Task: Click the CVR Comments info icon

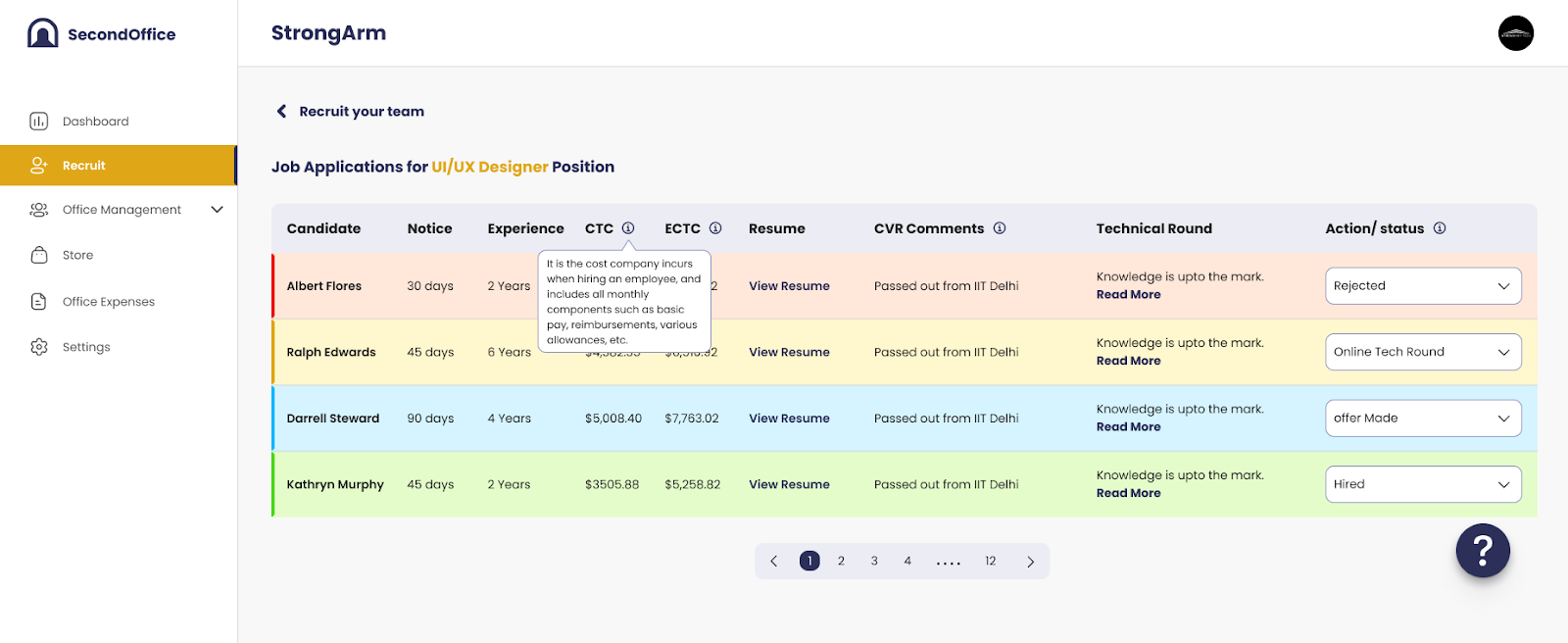Action: point(1000,228)
